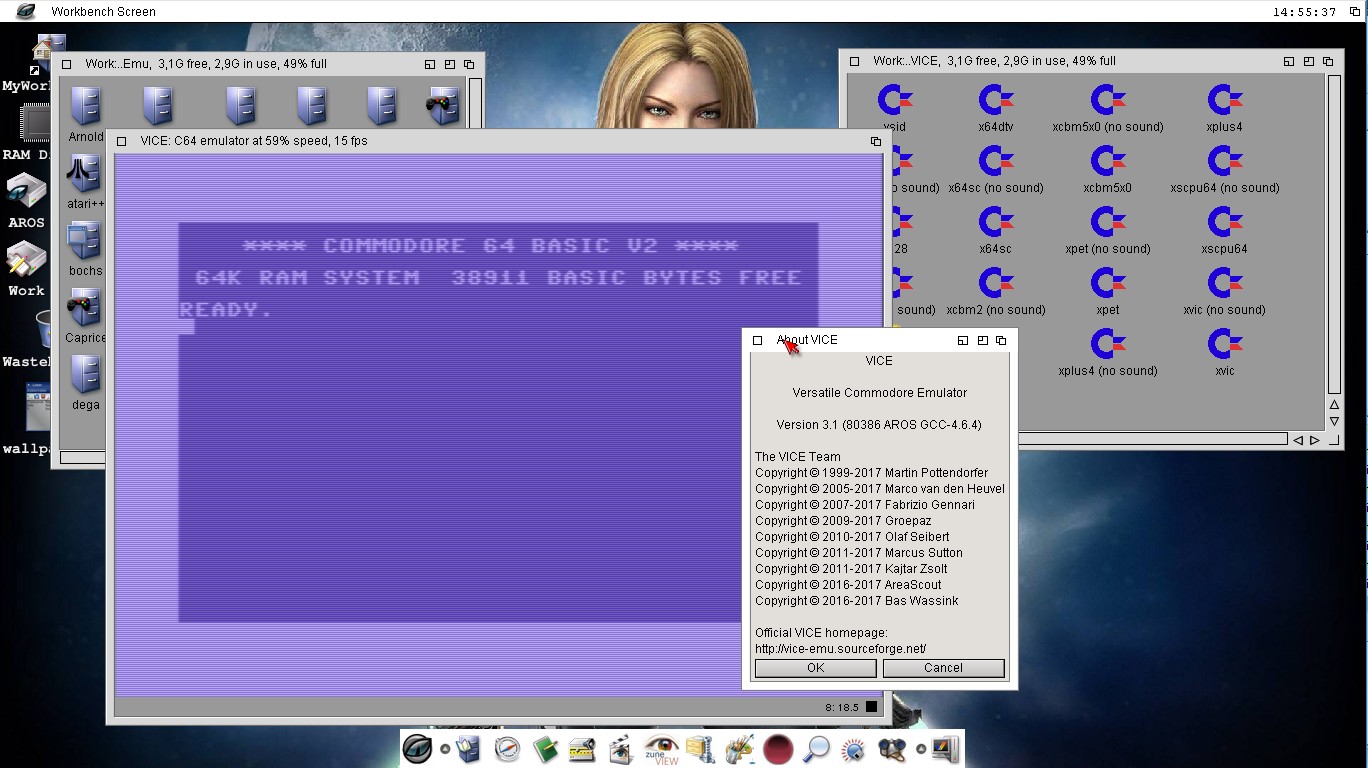Launch the binoculars dock icon
1368x768 pixels.
coord(891,748)
